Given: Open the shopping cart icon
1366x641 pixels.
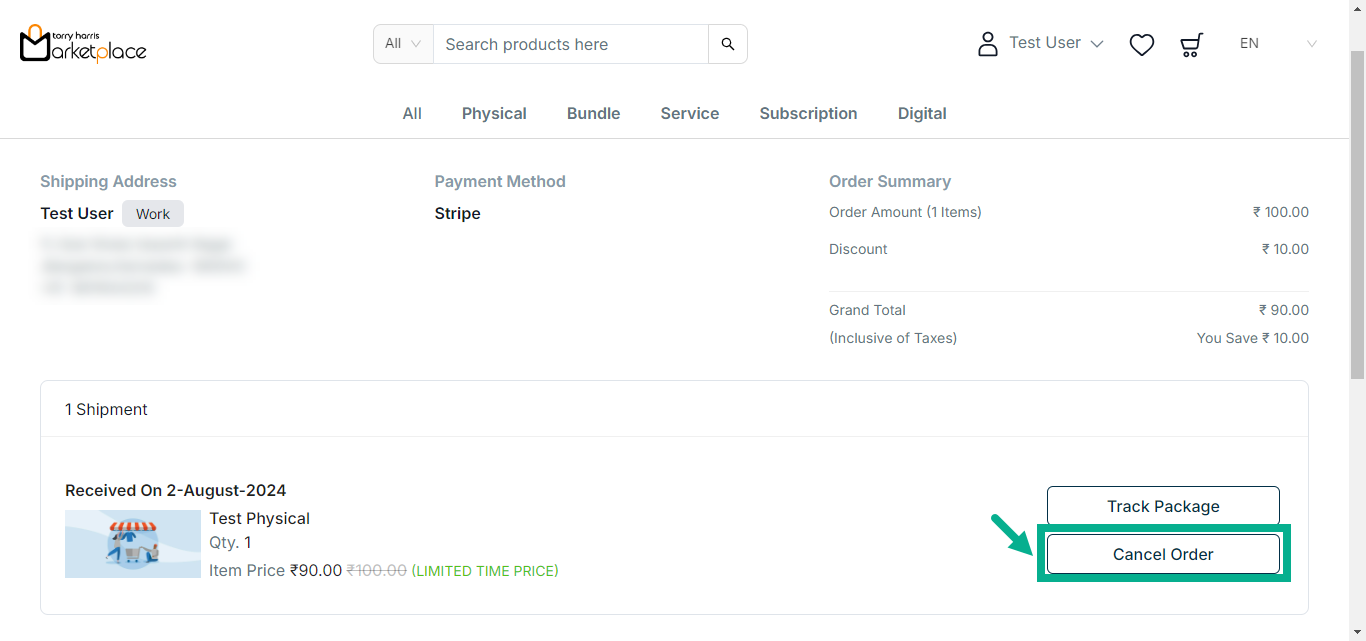Looking at the screenshot, I should pyautogui.click(x=1191, y=44).
